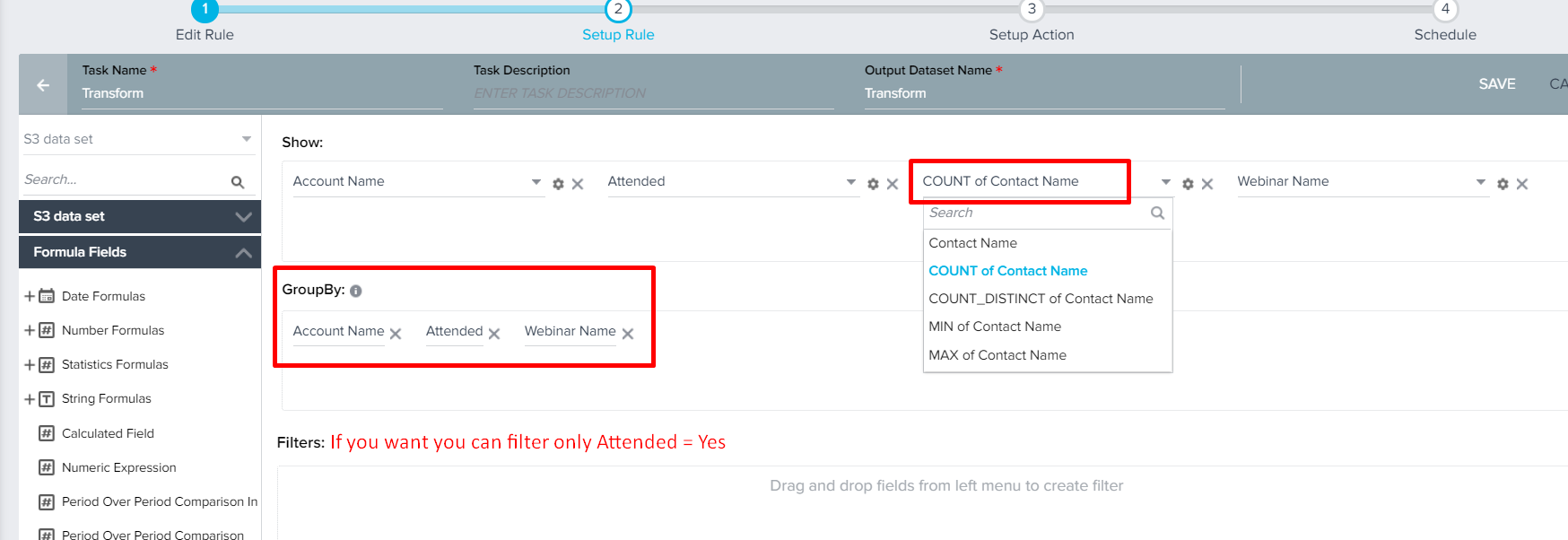Click Calculated Field hash icon
Viewport: 1568px width, 540px height.
tap(47, 433)
